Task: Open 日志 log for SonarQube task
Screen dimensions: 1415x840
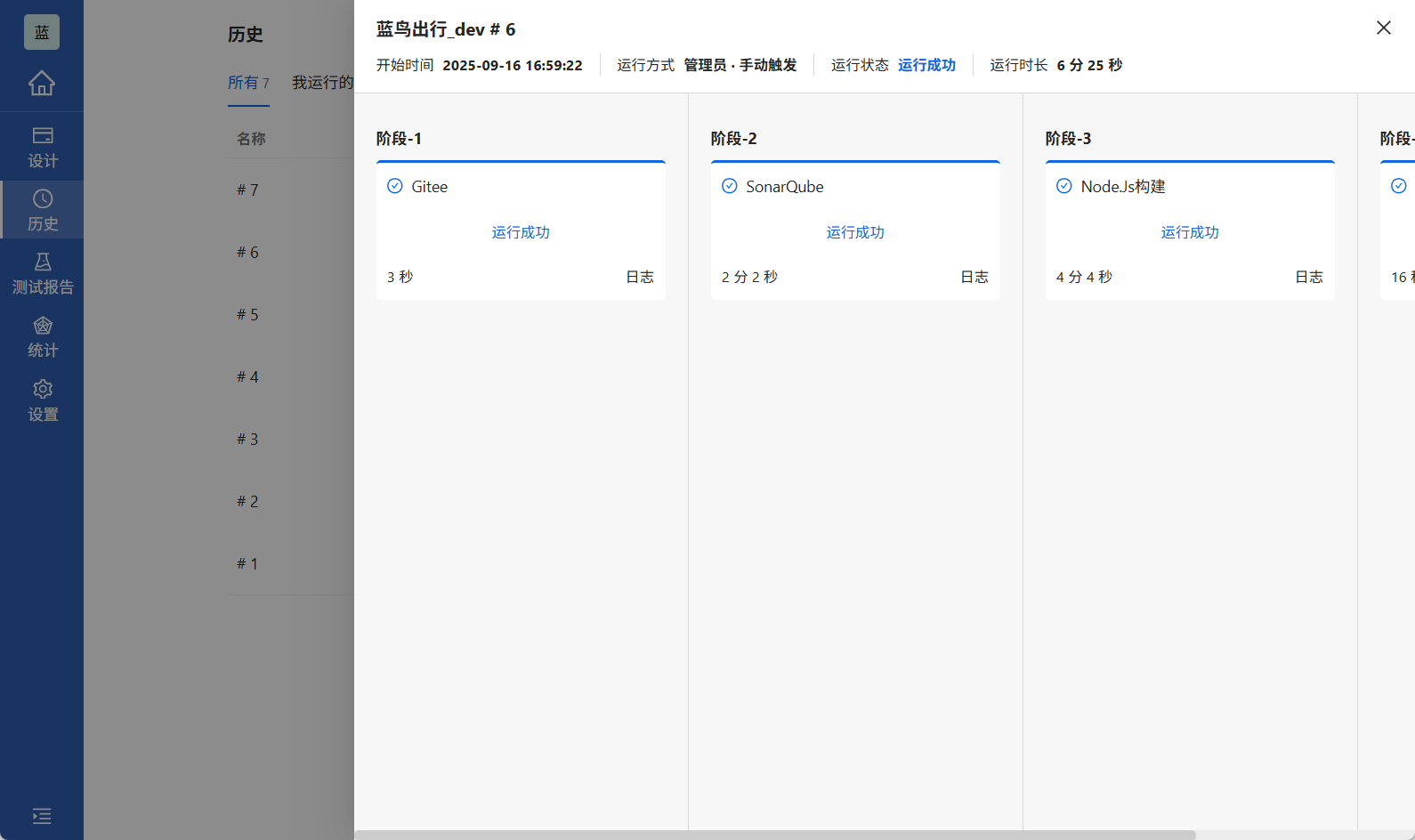Action: [974, 277]
